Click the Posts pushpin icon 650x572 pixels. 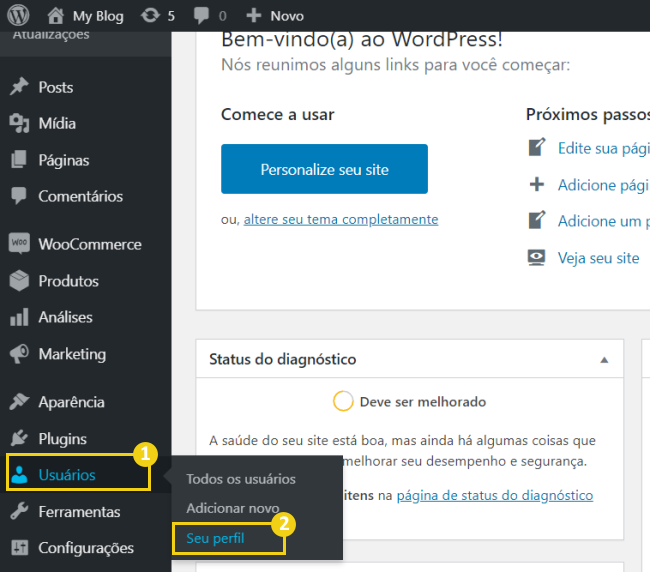(19, 87)
